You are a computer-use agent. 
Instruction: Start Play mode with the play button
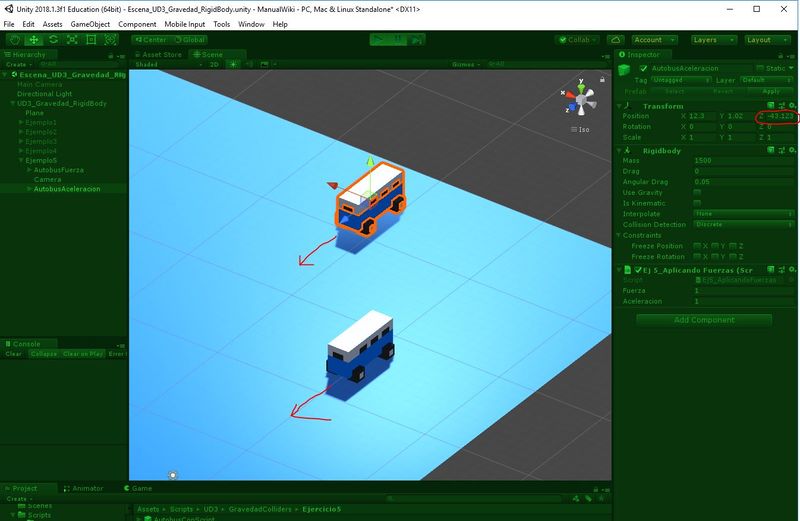pos(379,40)
